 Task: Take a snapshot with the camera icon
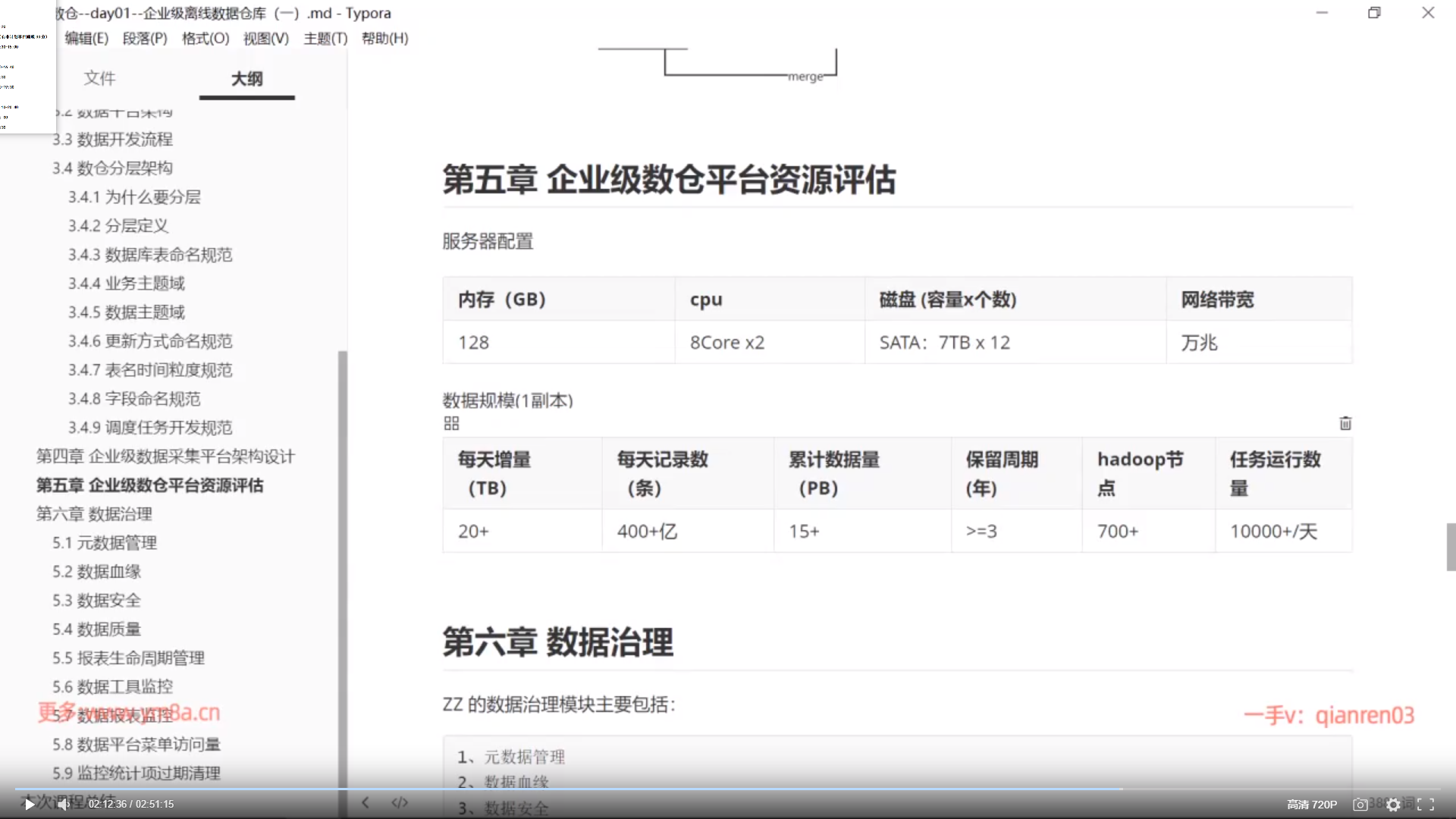pyautogui.click(x=1360, y=805)
